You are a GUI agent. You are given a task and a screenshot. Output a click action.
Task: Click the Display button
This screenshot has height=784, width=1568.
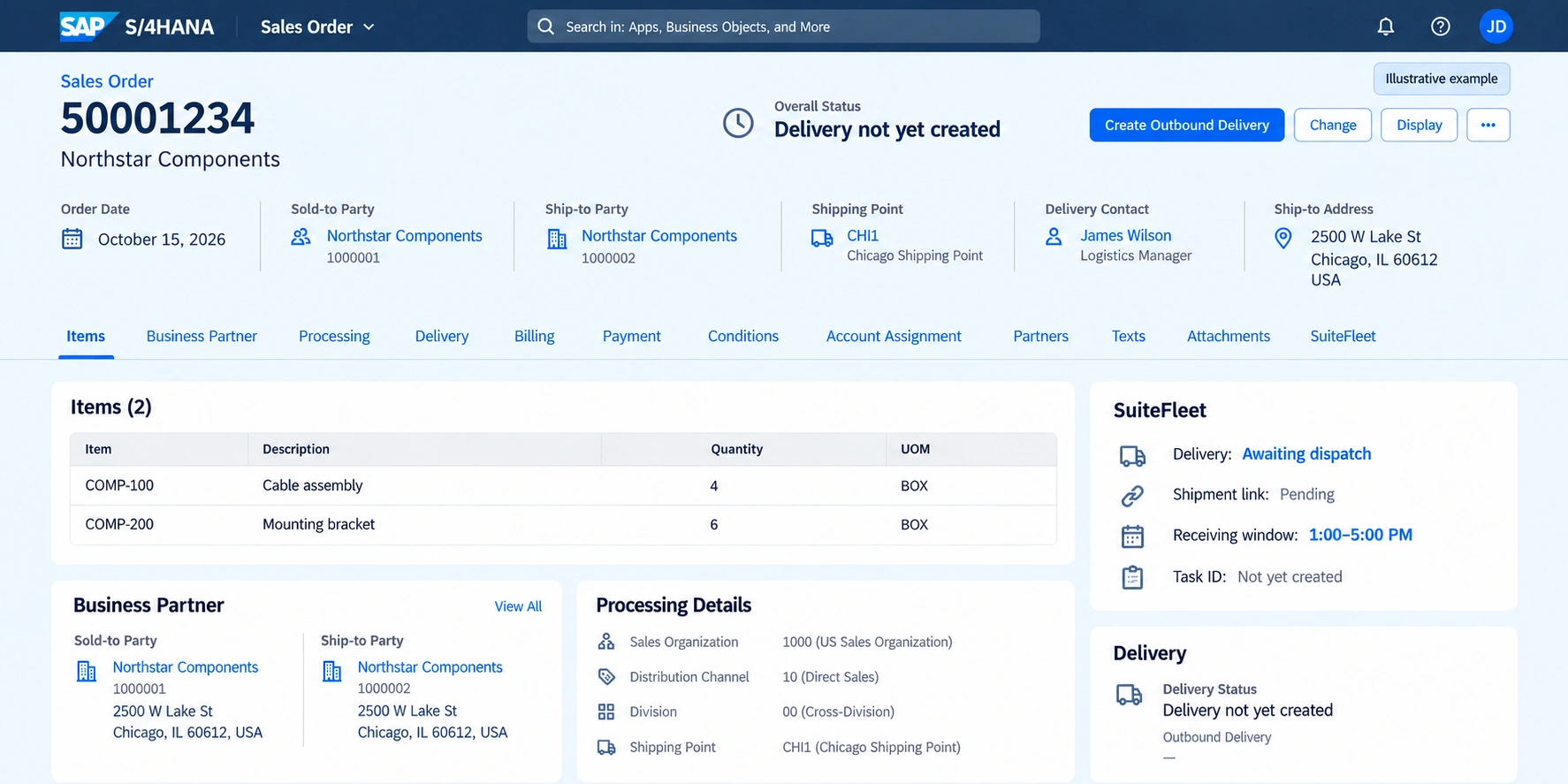pos(1420,125)
